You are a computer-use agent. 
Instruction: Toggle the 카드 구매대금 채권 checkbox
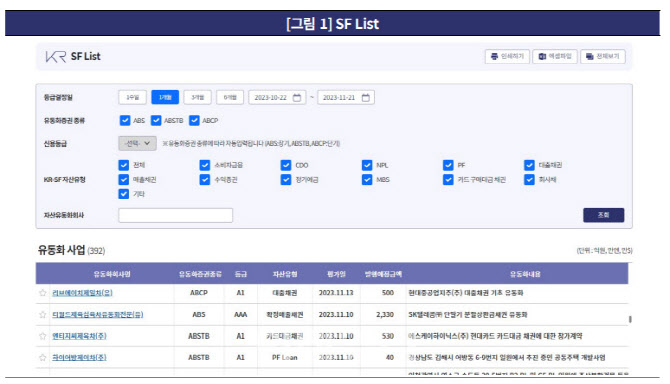[448, 179]
